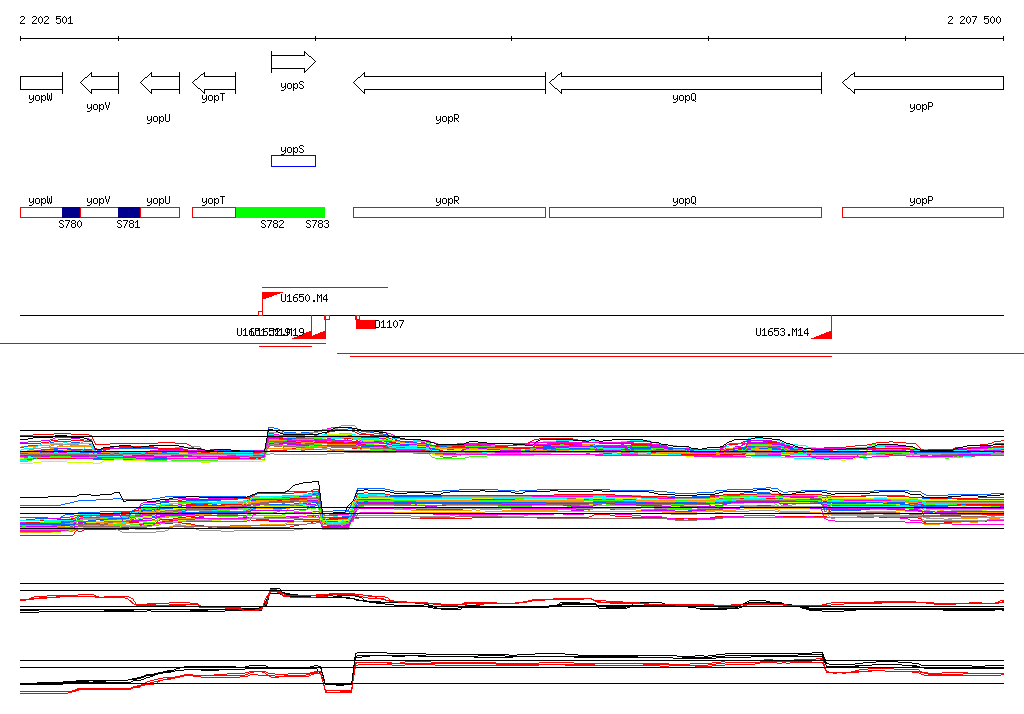The image size is (1024, 714).
Task: Click the yopP gene arrow
Action: (x=922, y=83)
